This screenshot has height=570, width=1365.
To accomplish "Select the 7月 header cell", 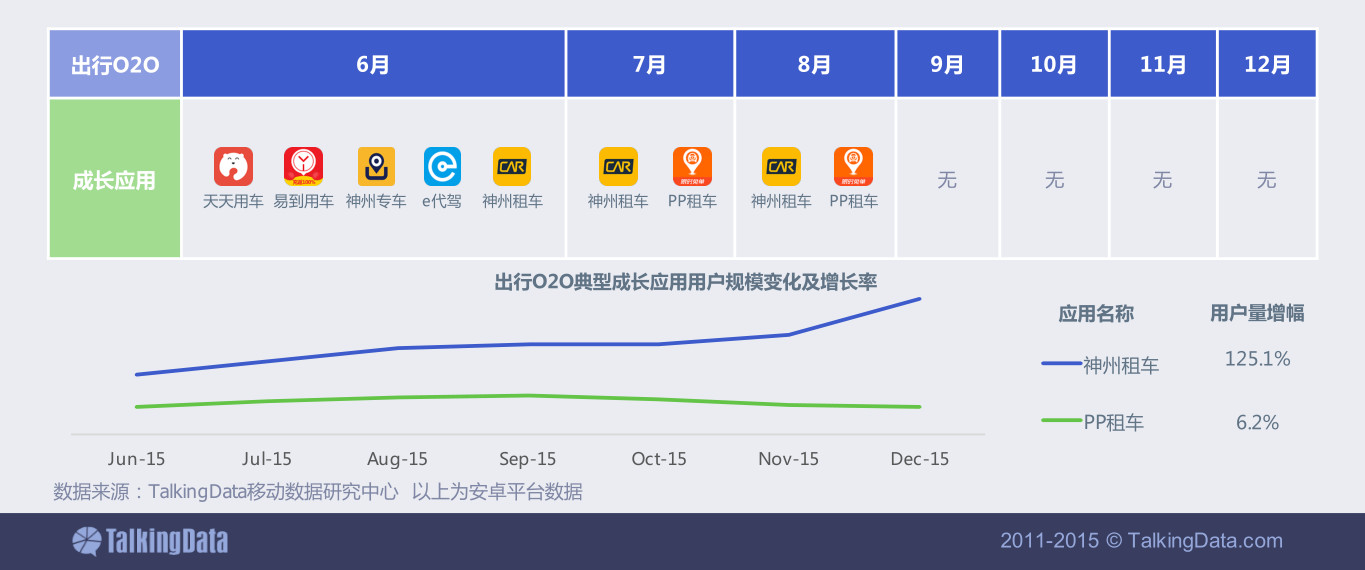I will click(650, 64).
